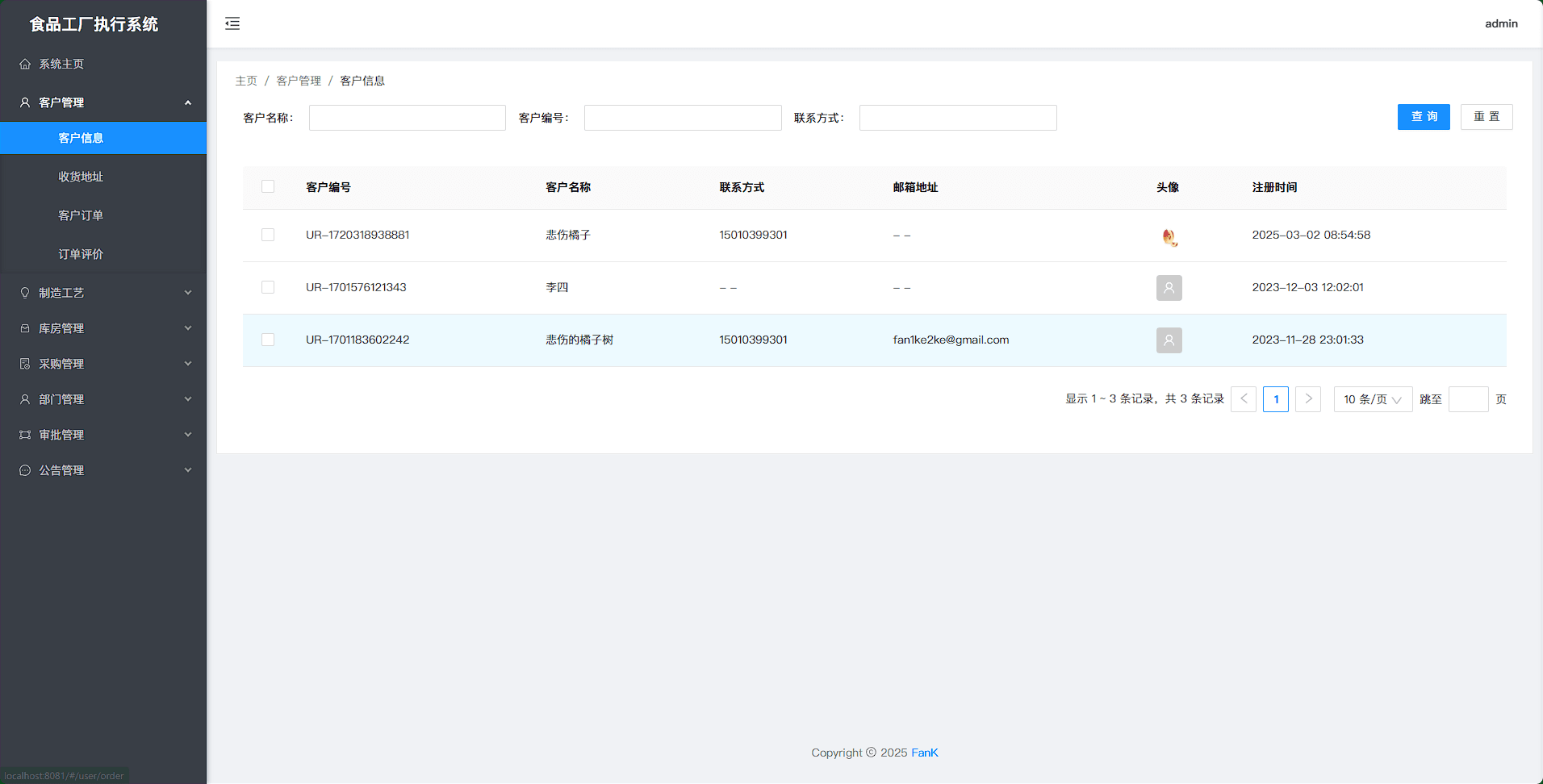Select the checkbox for customer 李四
Screen dimensions: 1543x784
268,287
